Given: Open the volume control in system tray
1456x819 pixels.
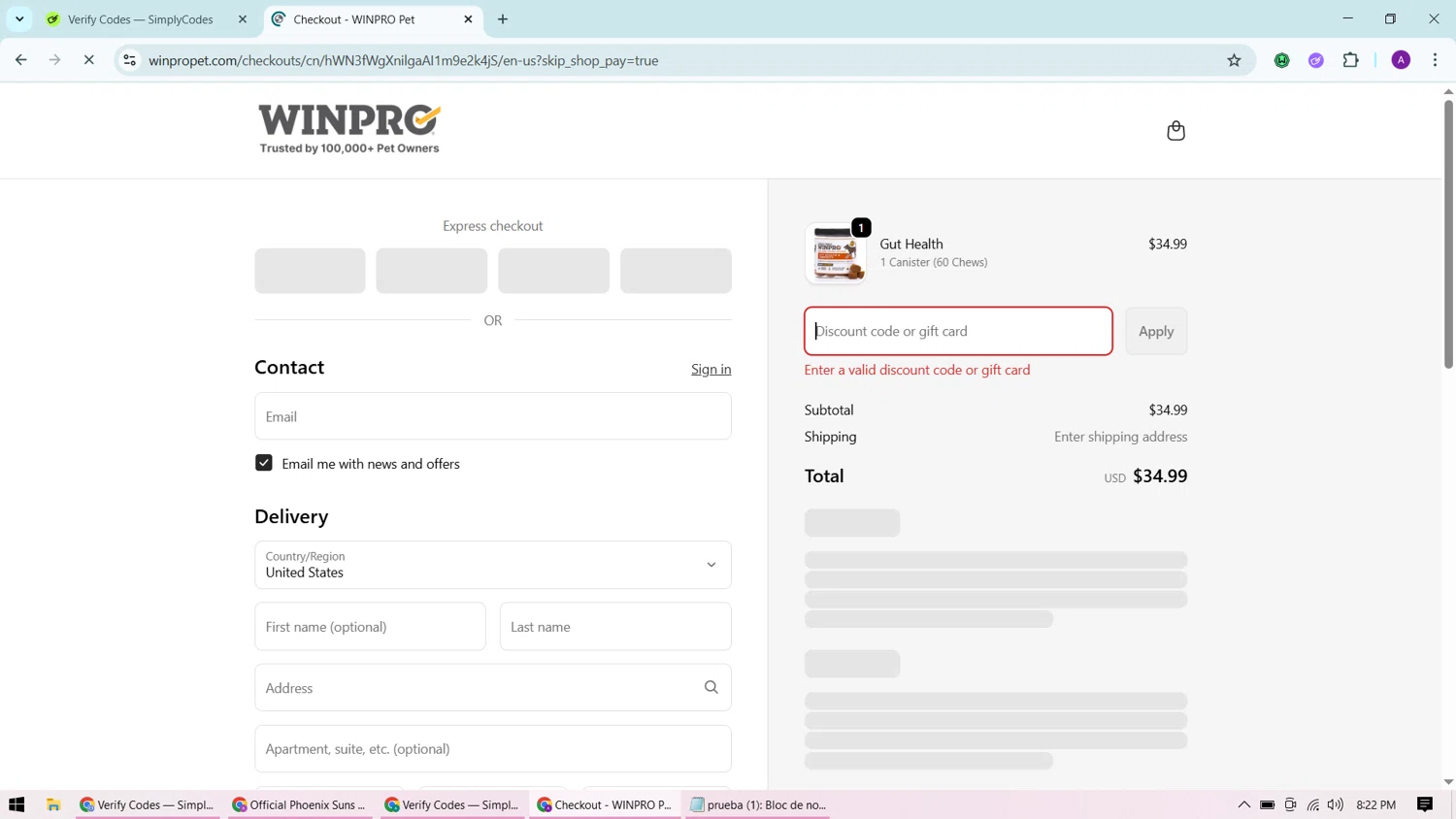Looking at the screenshot, I should pyautogui.click(x=1336, y=804).
